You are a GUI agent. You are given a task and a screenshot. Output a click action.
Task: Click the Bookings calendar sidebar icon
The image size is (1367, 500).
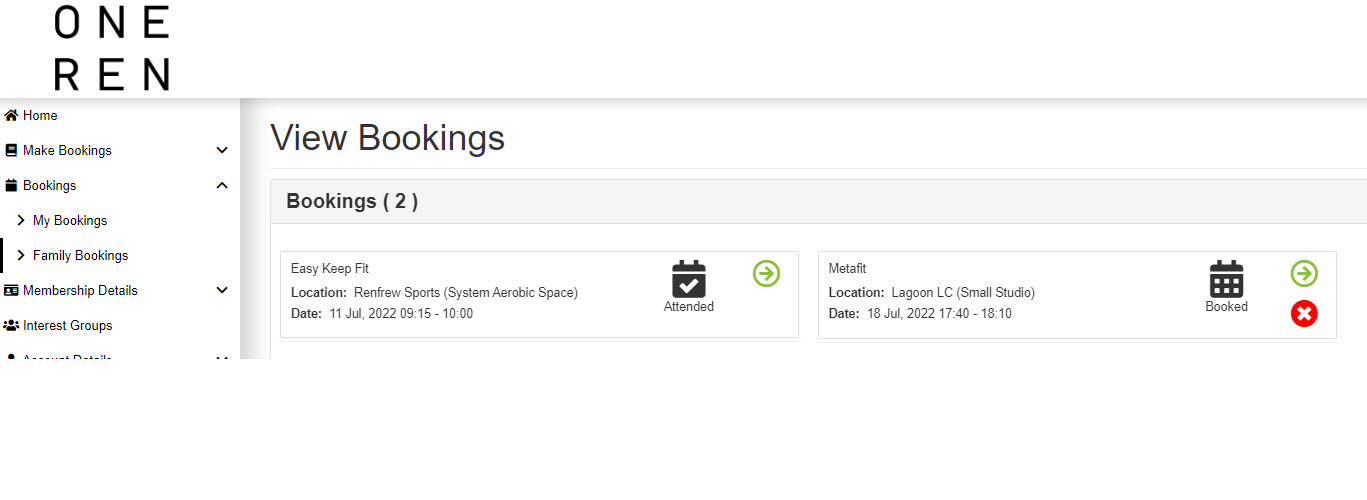(x=11, y=186)
